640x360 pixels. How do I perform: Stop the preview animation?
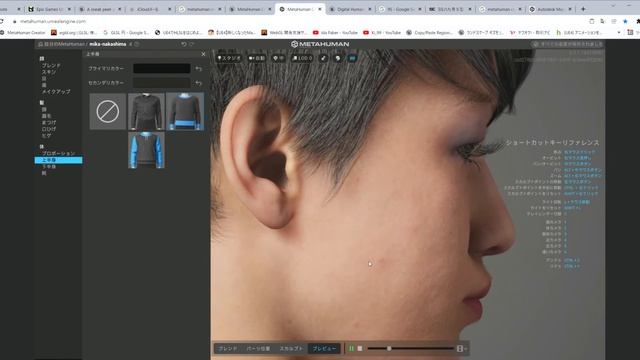coord(360,349)
